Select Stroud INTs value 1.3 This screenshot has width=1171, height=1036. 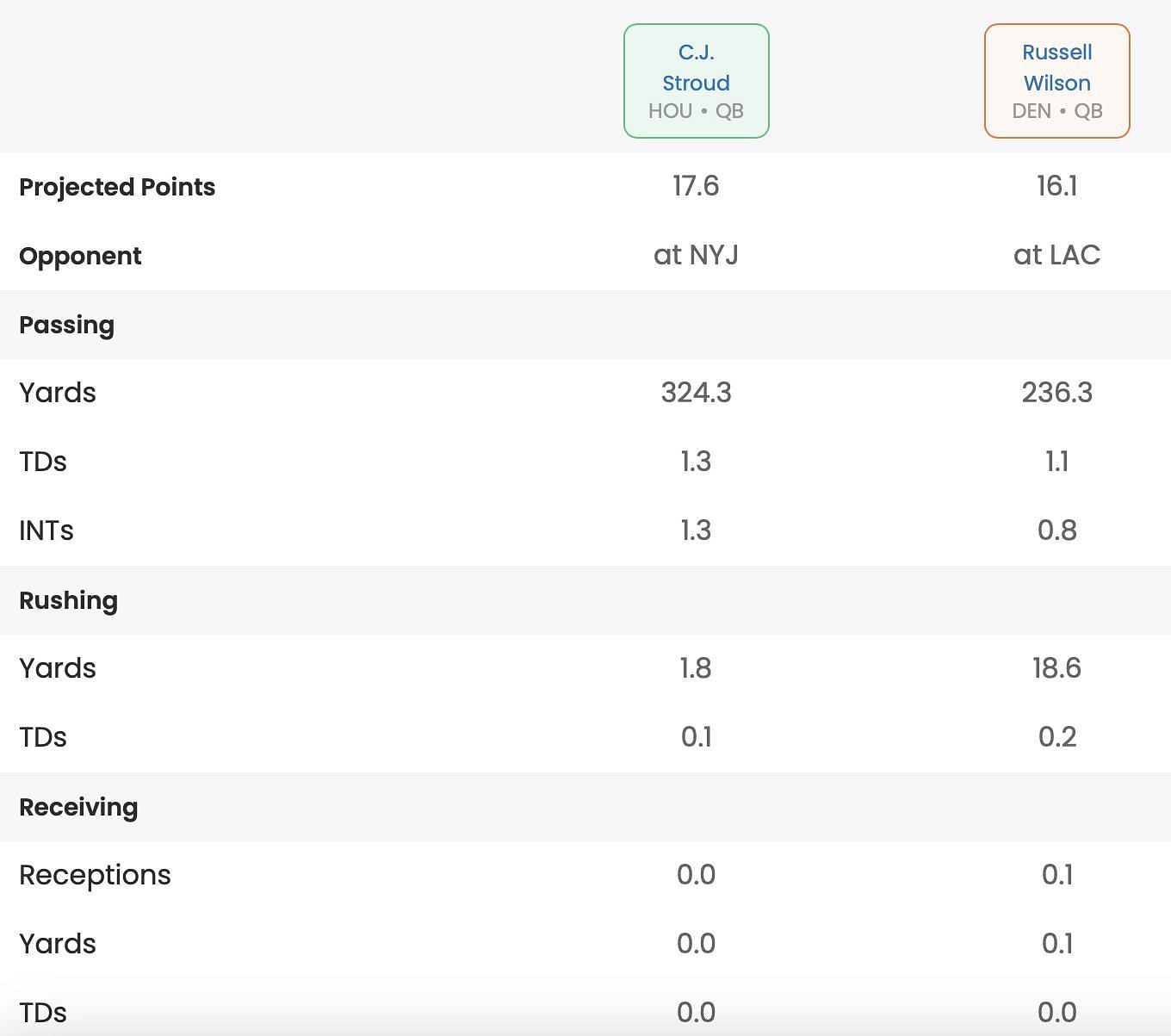pyautogui.click(x=696, y=530)
